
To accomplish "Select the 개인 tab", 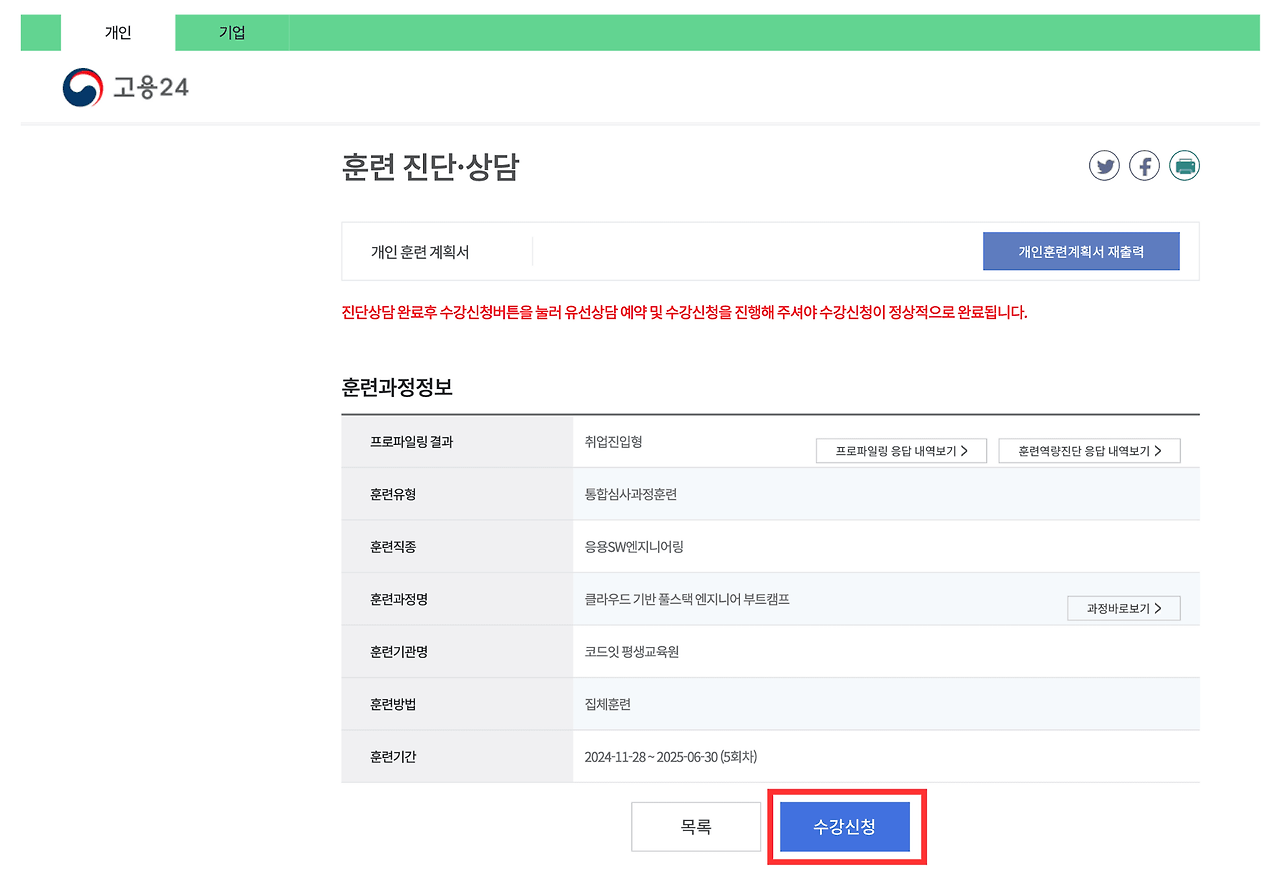I will 118,31.
